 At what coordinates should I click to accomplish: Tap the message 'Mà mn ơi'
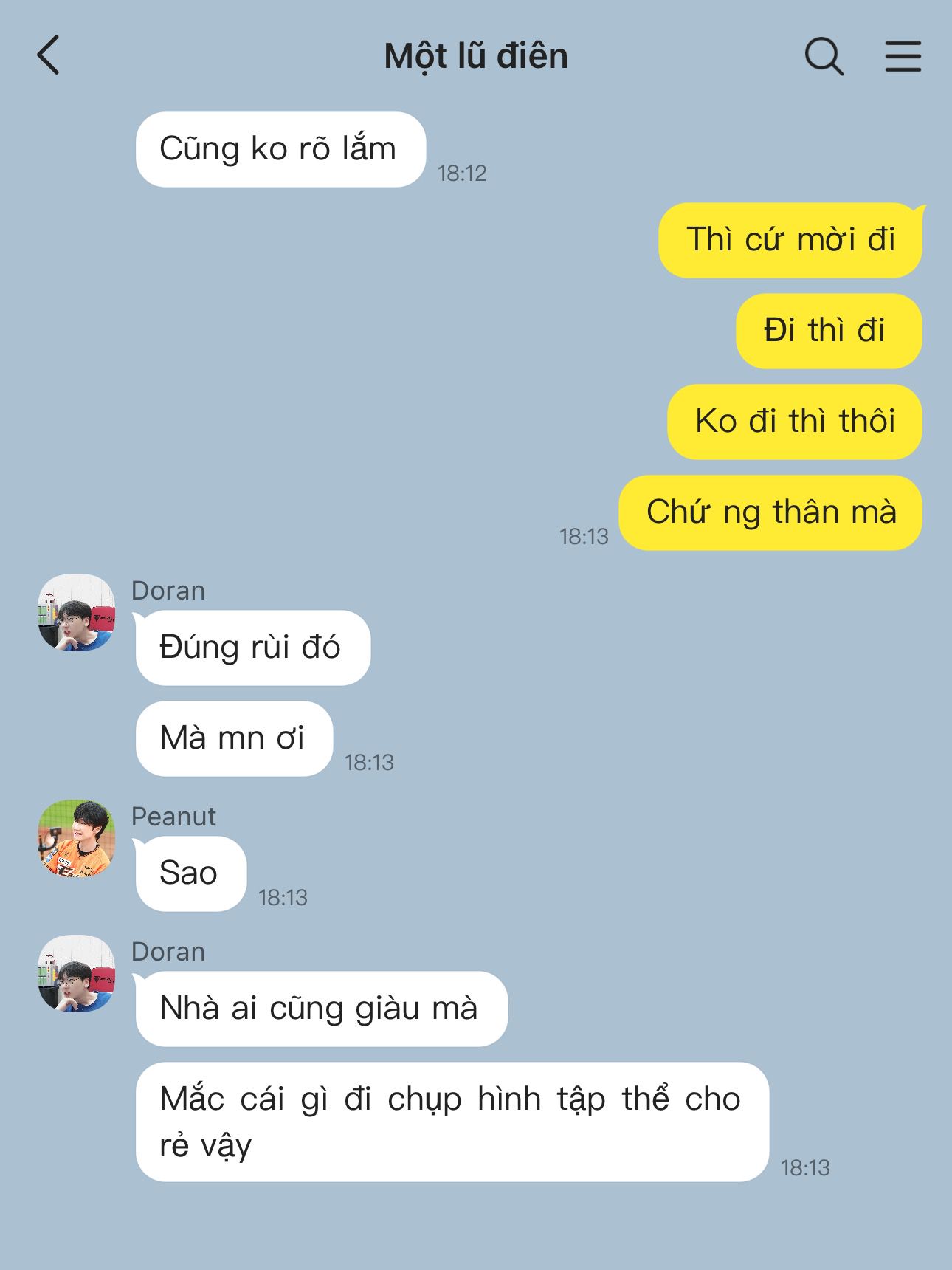(234, 738)
